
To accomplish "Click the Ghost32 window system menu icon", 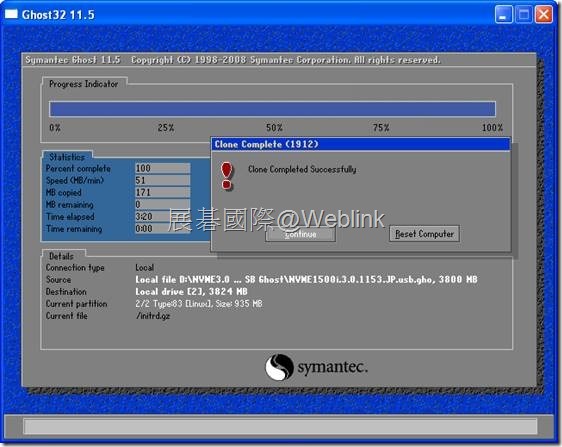I will pyautogui.click(x=11, y=14).
